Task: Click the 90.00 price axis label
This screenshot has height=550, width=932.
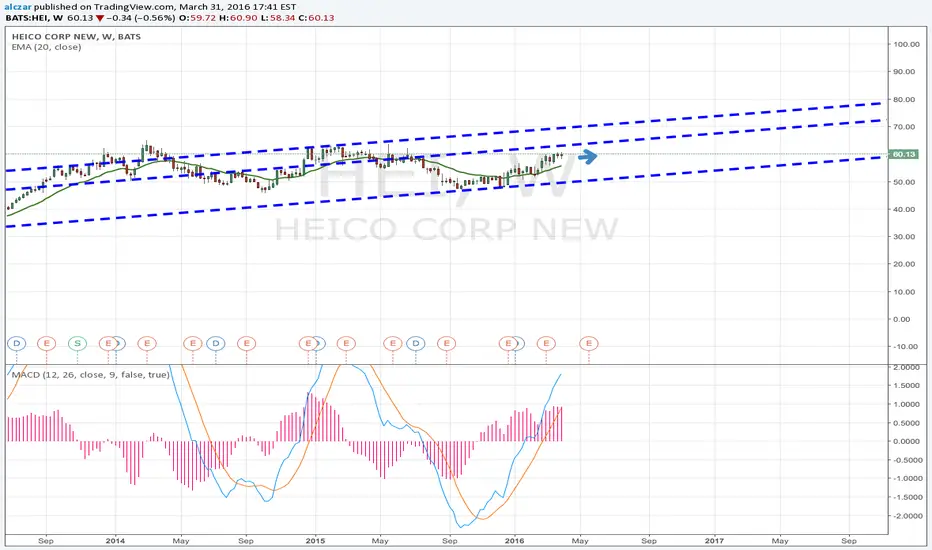Action: click(x=903, y=71)
